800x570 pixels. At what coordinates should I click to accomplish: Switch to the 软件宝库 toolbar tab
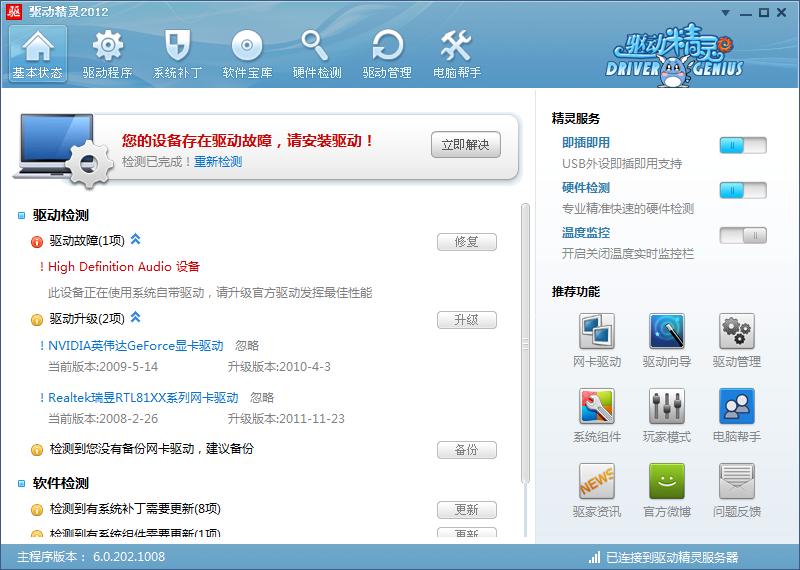point(247,54)
